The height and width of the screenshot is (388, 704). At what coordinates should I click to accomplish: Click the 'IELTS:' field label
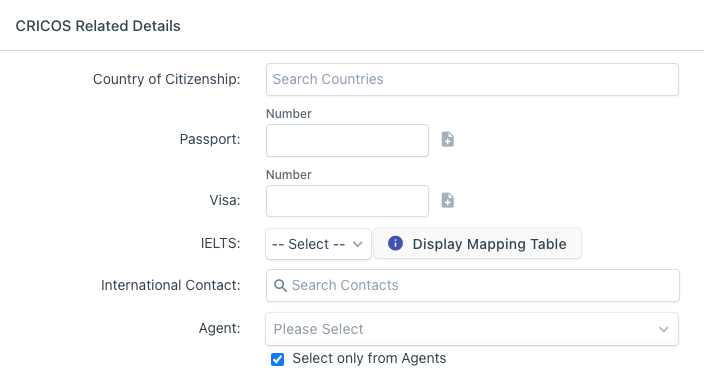(x=220, y=243)
